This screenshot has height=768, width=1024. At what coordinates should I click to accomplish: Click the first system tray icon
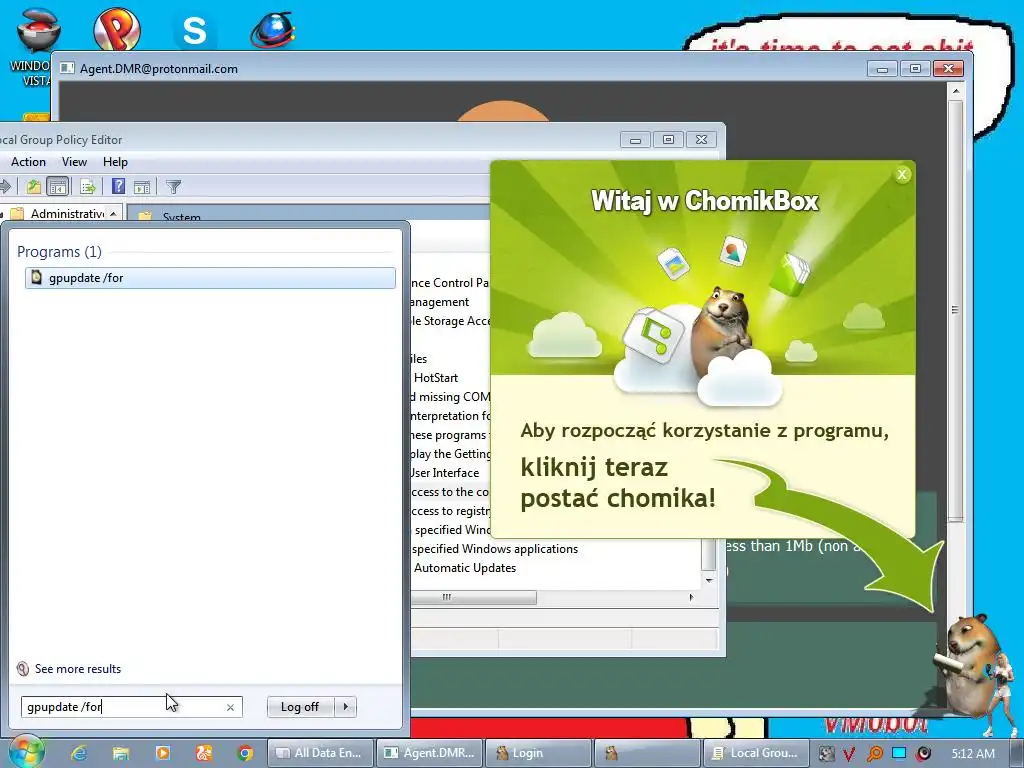pos(826,754)
